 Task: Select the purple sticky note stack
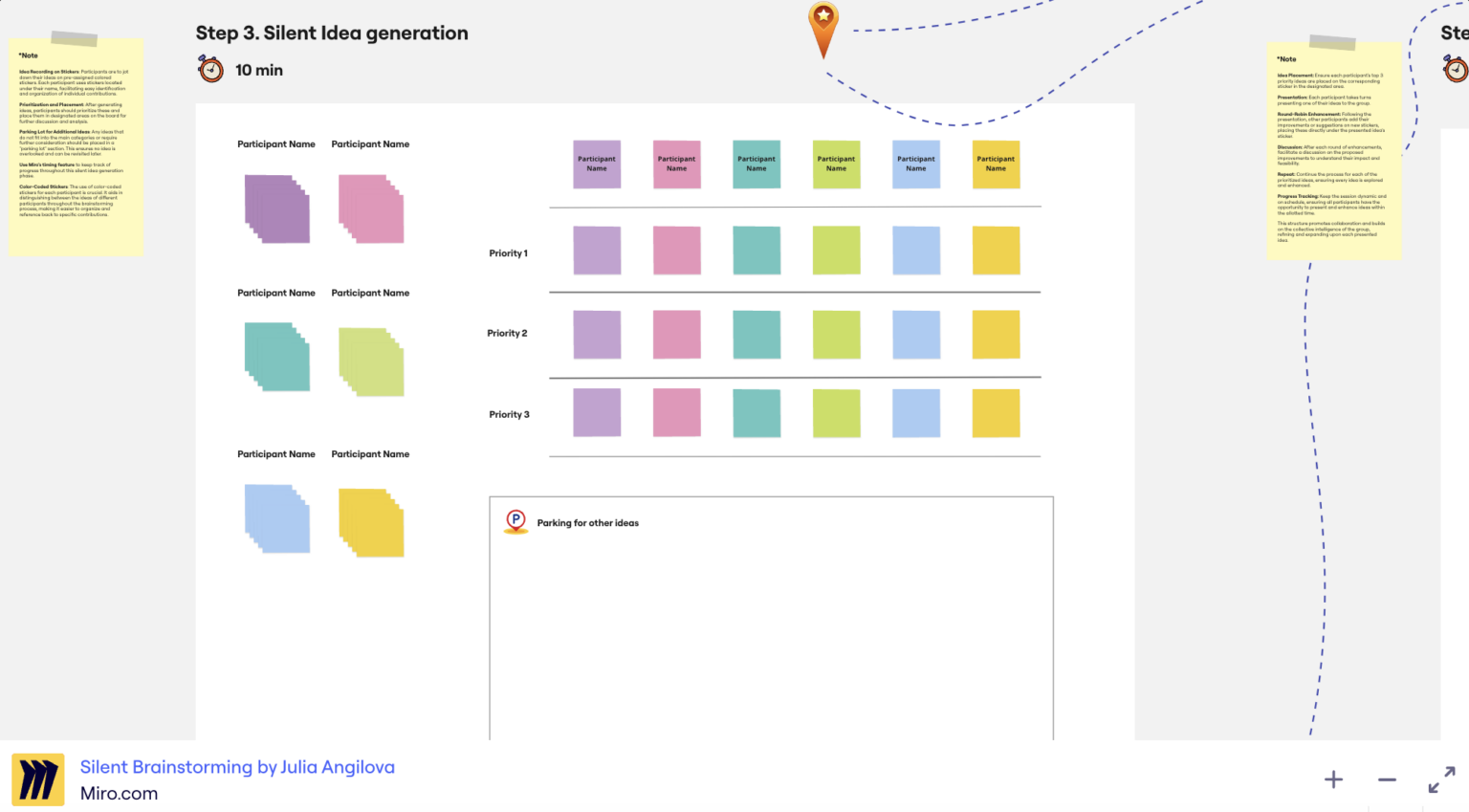[277, 208]
